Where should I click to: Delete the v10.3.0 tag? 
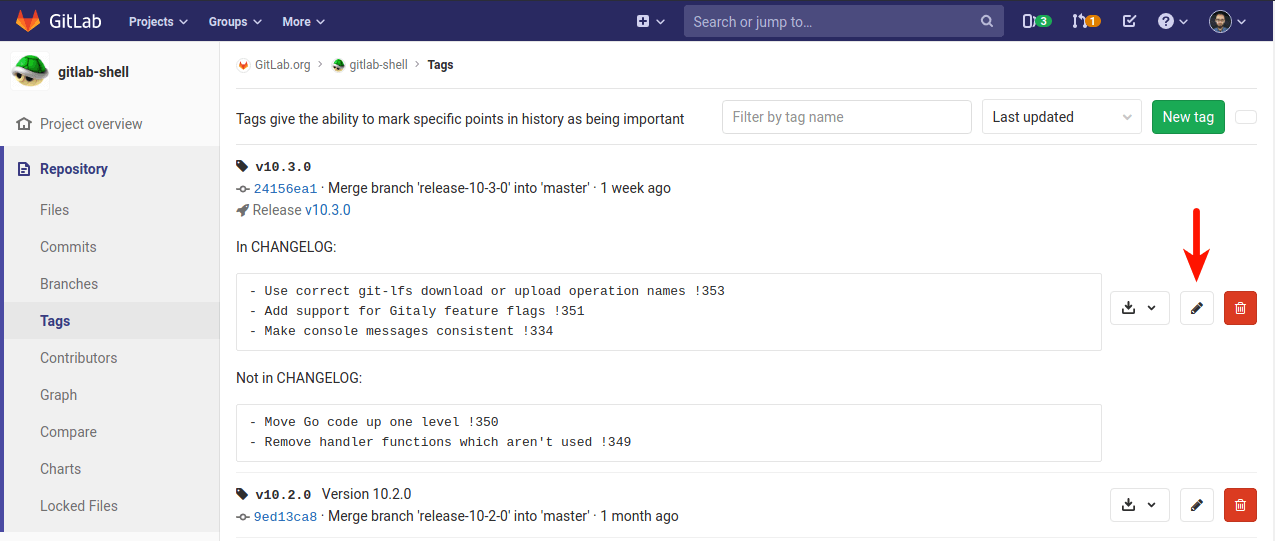click(1240, 308)
